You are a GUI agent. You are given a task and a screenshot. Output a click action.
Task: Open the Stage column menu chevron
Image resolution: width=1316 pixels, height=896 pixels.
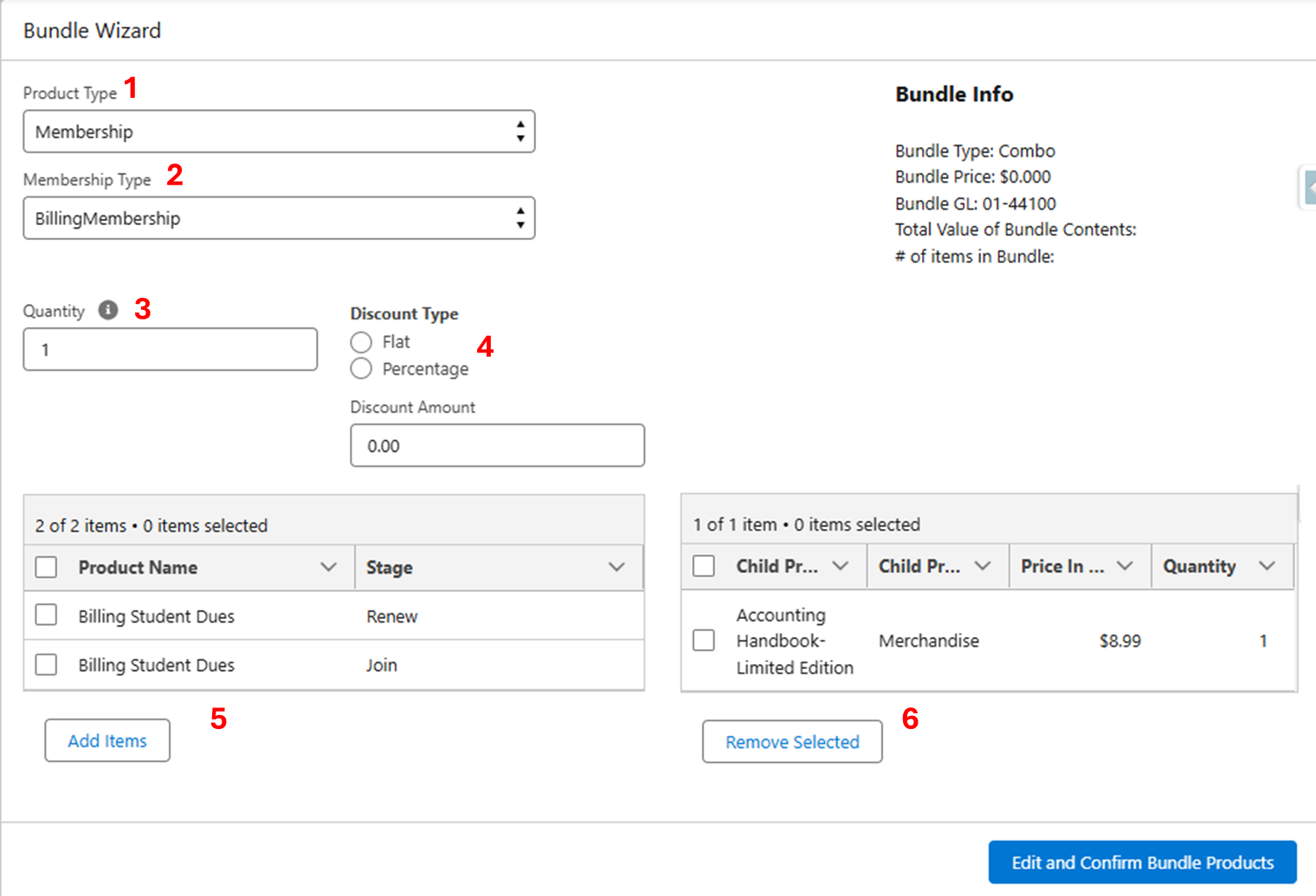tap(616, 567)
